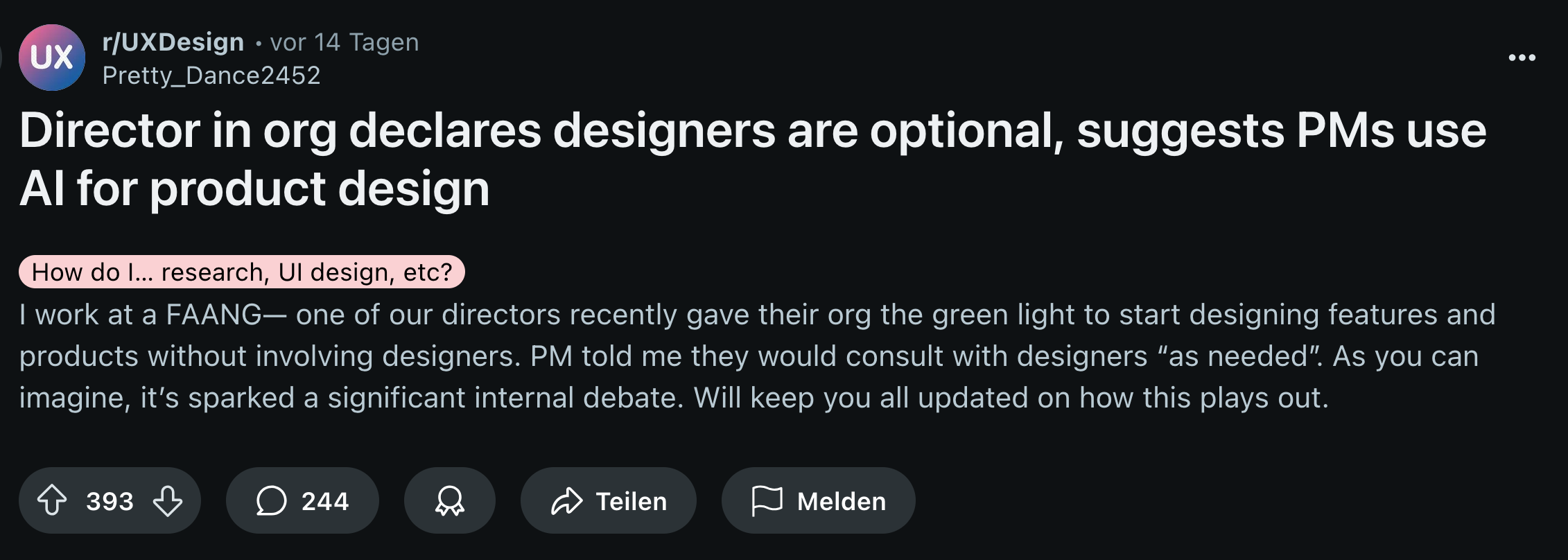The width and height of the screenshot is (1568, 560).
Task: Downvote the post with the down arrow
Action: pyautogui.click(x=168, y=500)
